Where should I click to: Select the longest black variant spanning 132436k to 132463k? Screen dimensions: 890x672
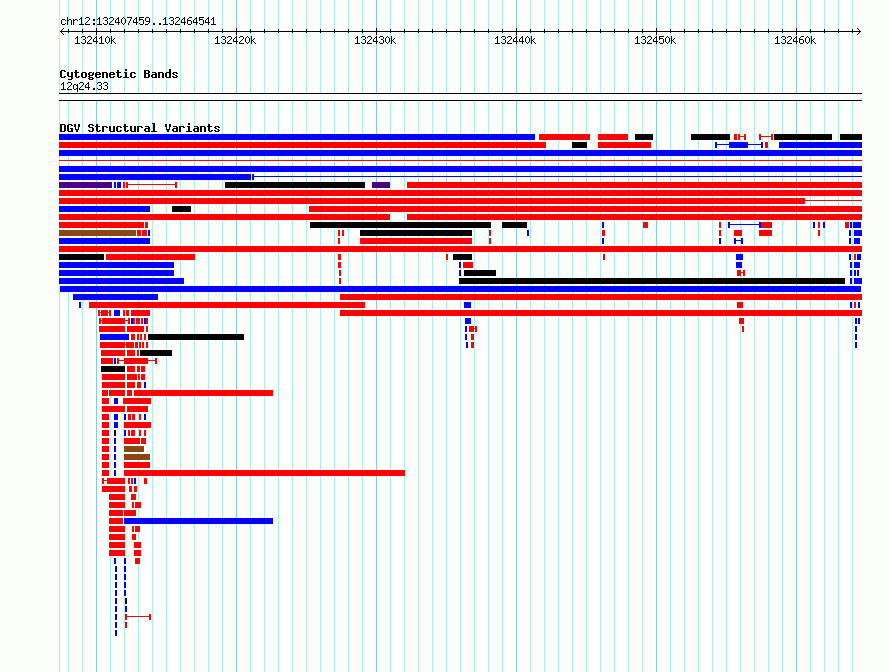[x=652, y=281]
